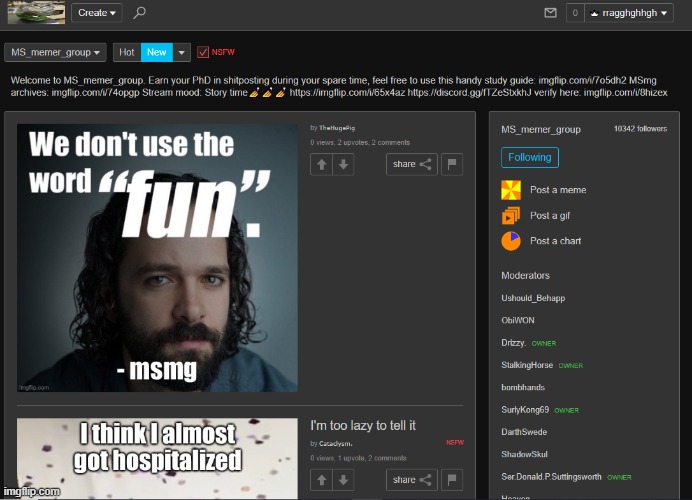Click the Post a meme pinwheel icon
Screen dimensions: 692x500
tap(511, 190)
